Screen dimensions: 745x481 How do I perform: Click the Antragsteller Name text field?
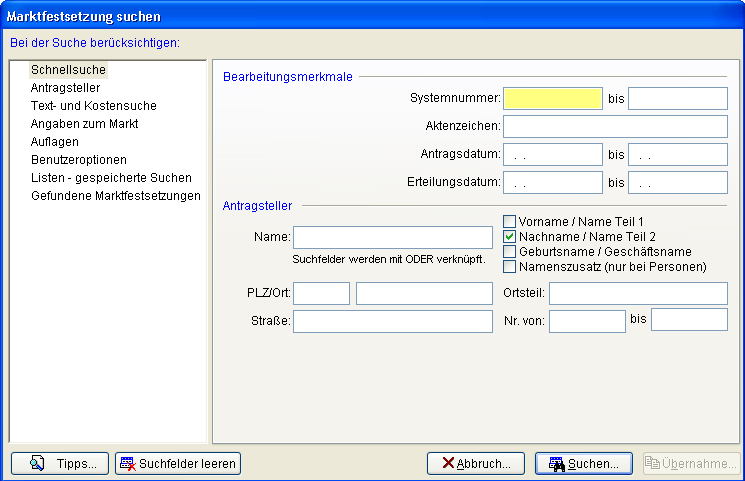(x=392, y=237)
